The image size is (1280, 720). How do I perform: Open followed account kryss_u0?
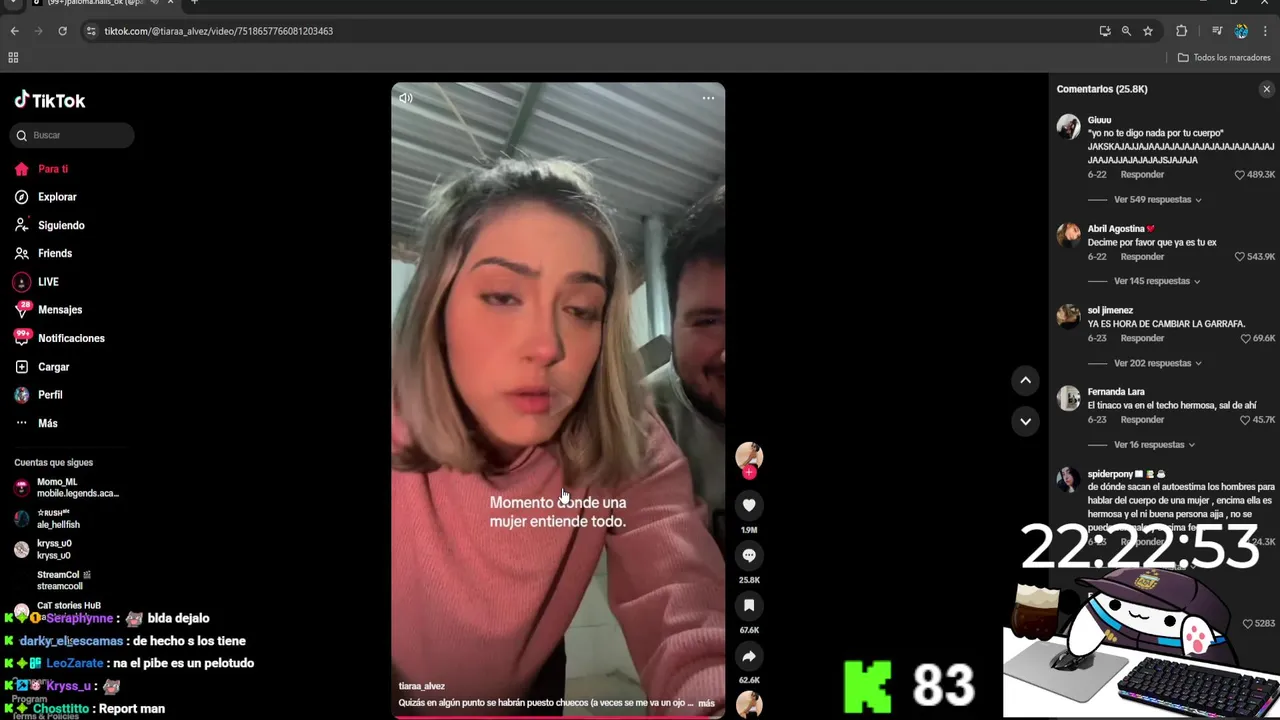[x=45, y=549]
